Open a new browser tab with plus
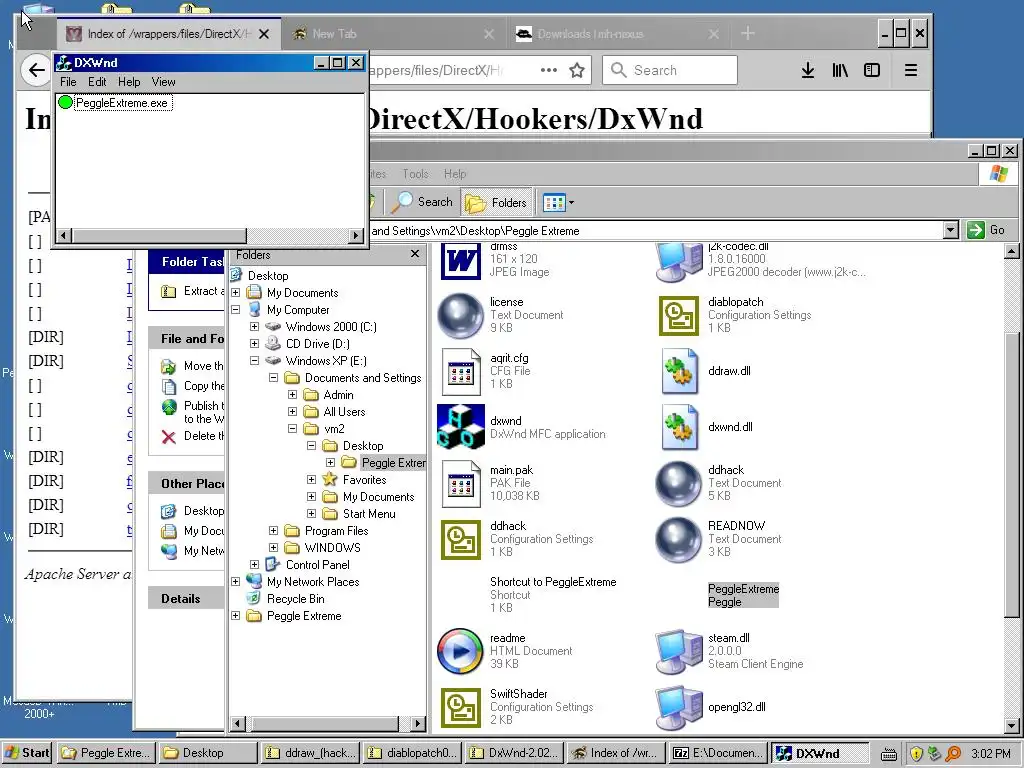1024x768 pixels. coord(748,33)
